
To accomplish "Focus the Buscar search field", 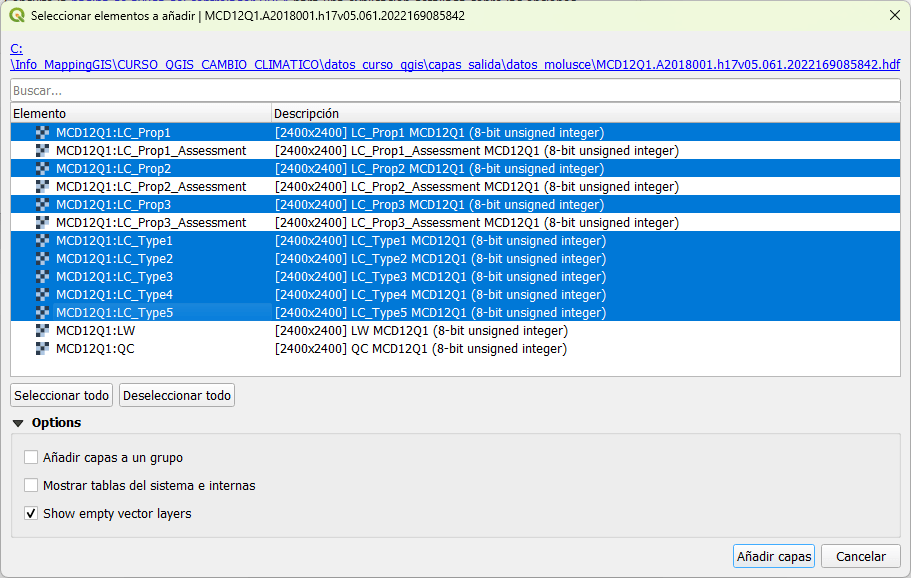I will point(456,91).
